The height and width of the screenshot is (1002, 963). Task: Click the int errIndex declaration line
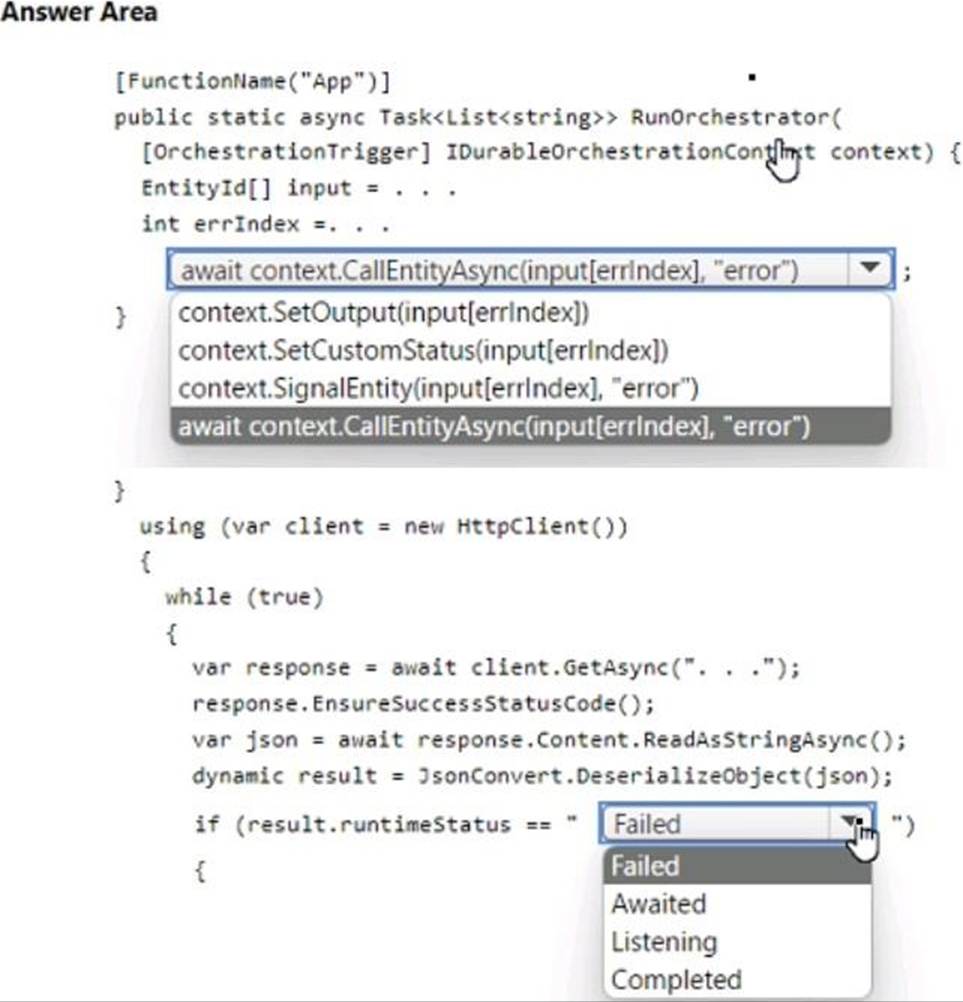pos(265,224)
